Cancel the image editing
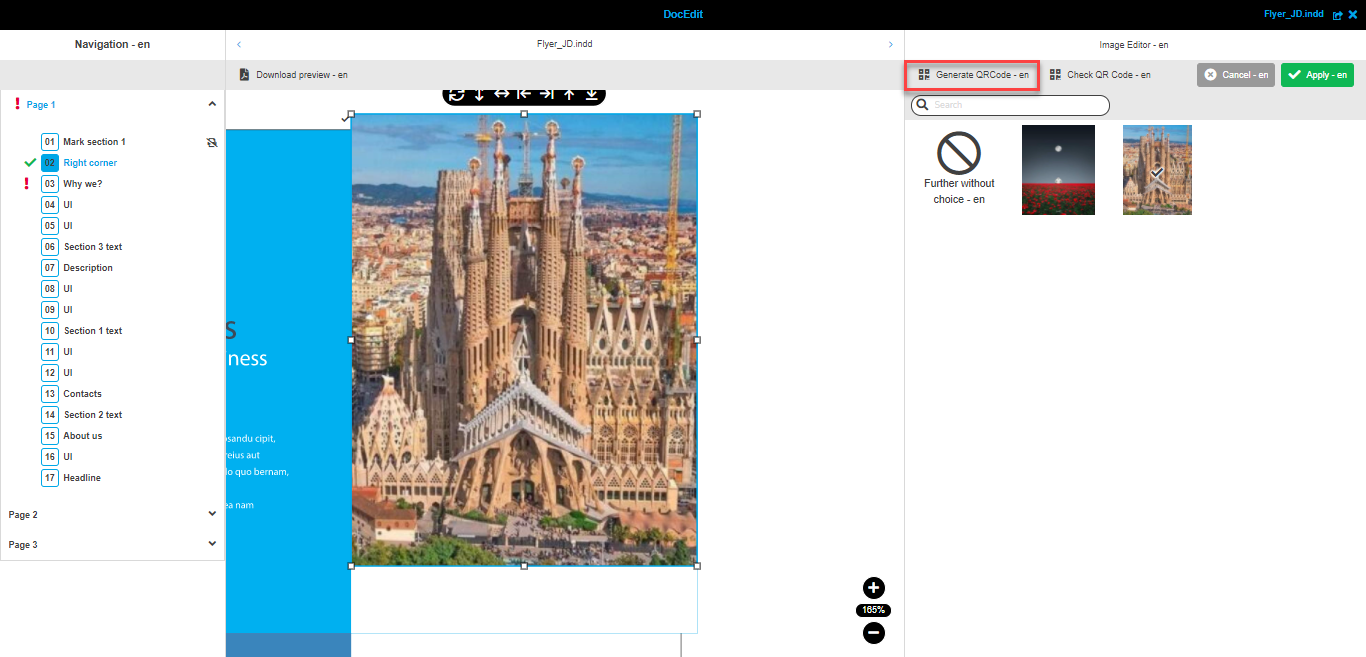Viewport: 1366px width, 657px height. pos(1235,74)
